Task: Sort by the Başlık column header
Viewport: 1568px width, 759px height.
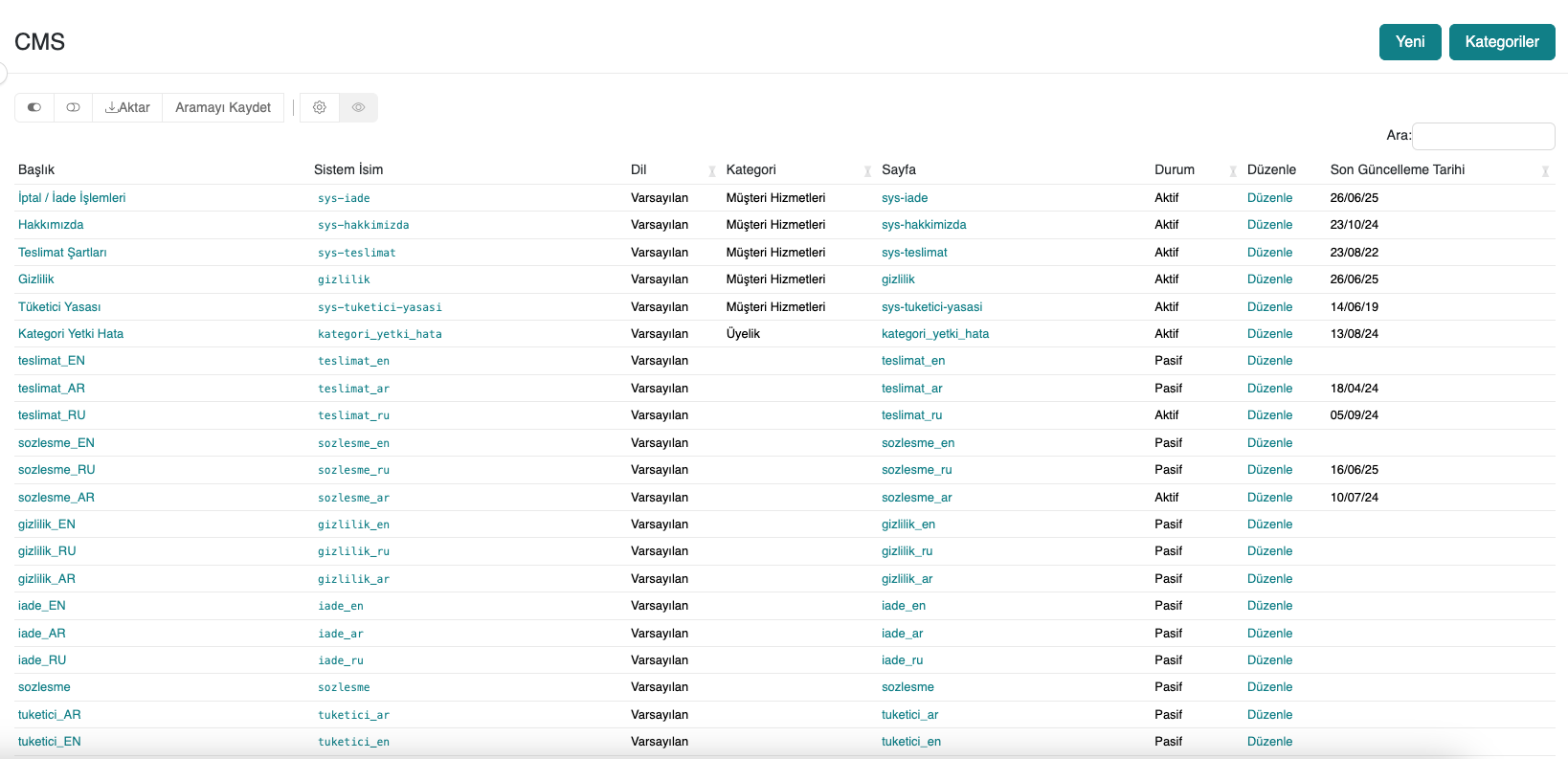Action: click(x=36, y=169)
